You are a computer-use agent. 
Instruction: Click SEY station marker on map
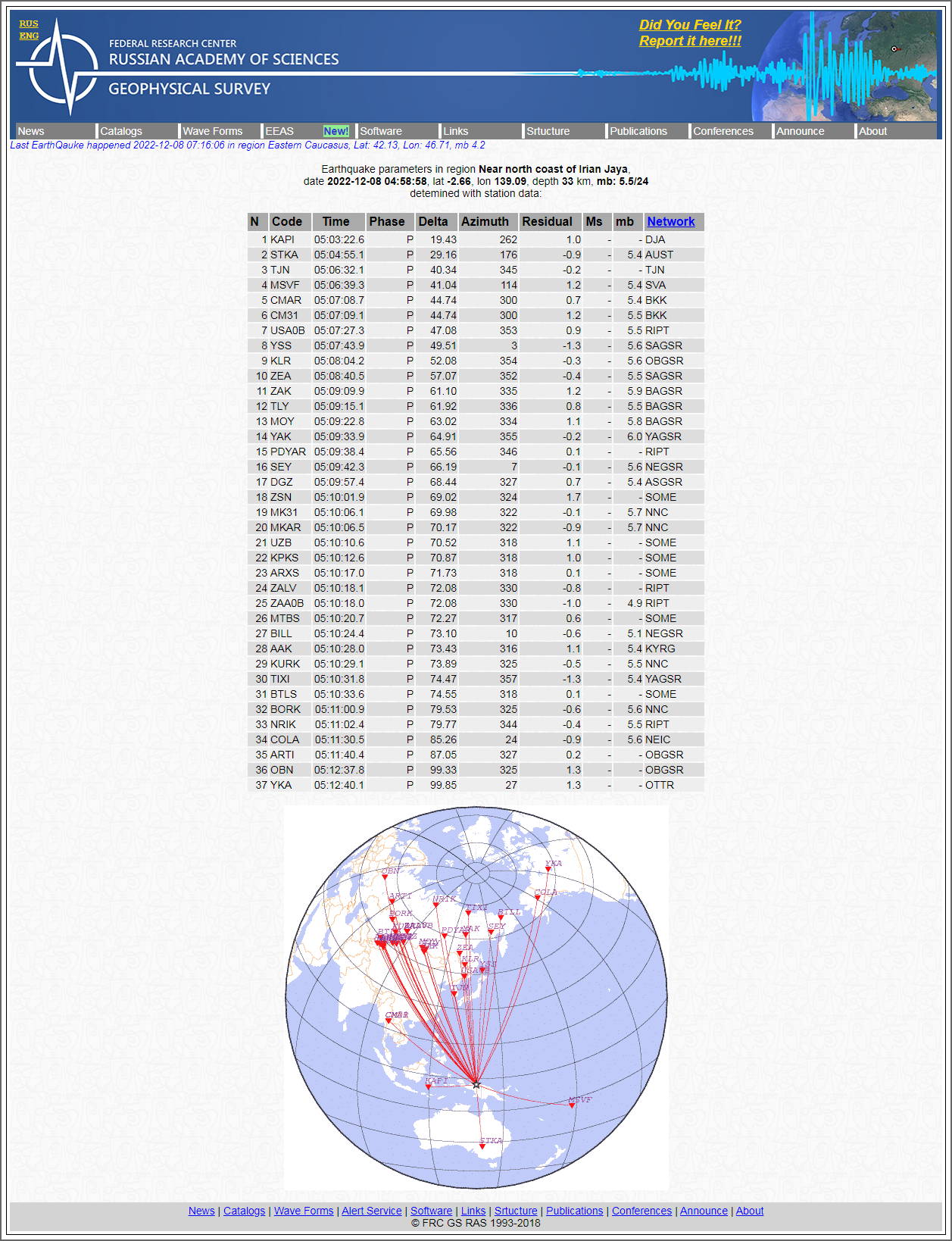(x=491, y=933)
